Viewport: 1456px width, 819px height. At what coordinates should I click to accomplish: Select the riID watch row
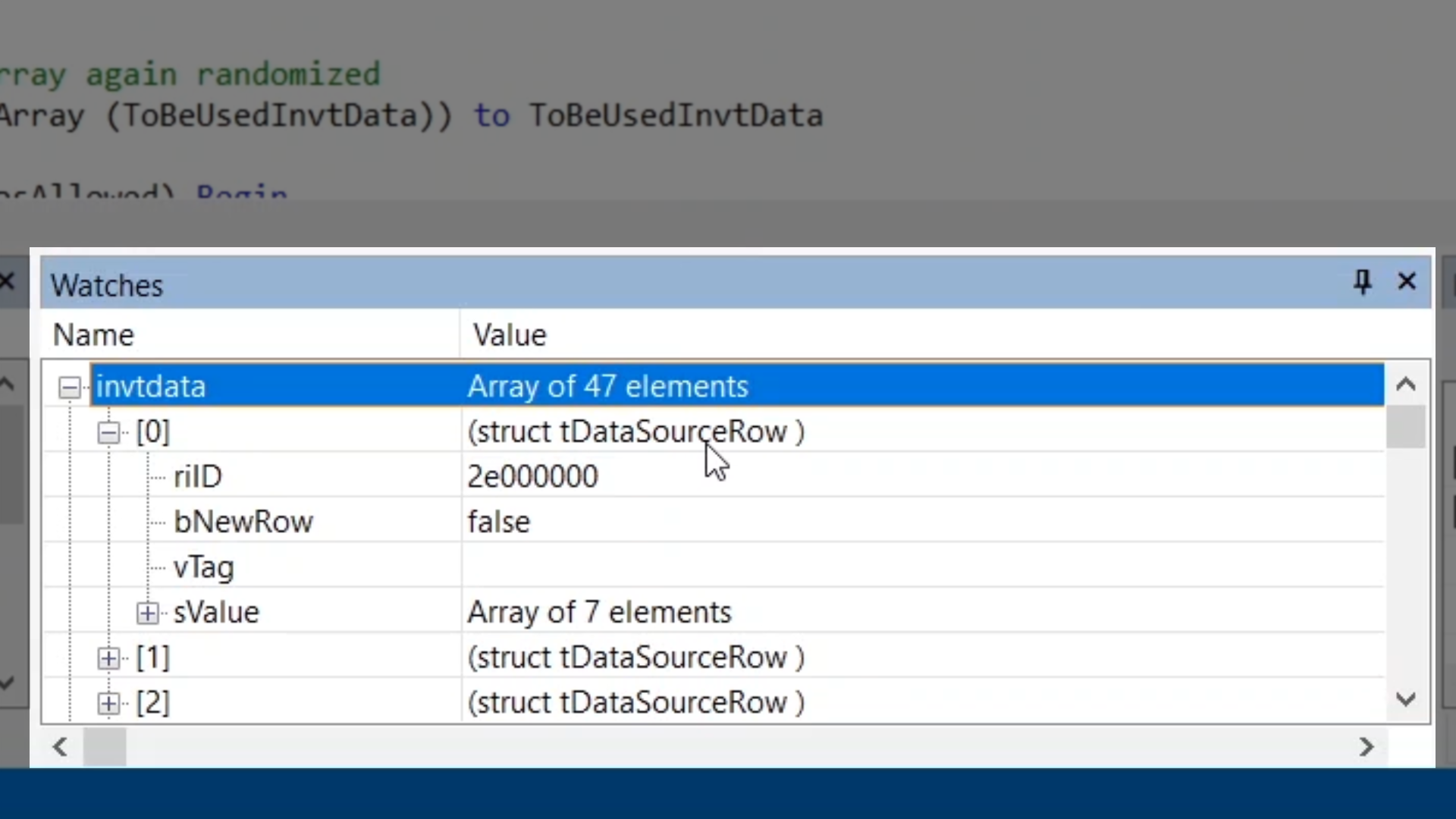tap(198, 477)
